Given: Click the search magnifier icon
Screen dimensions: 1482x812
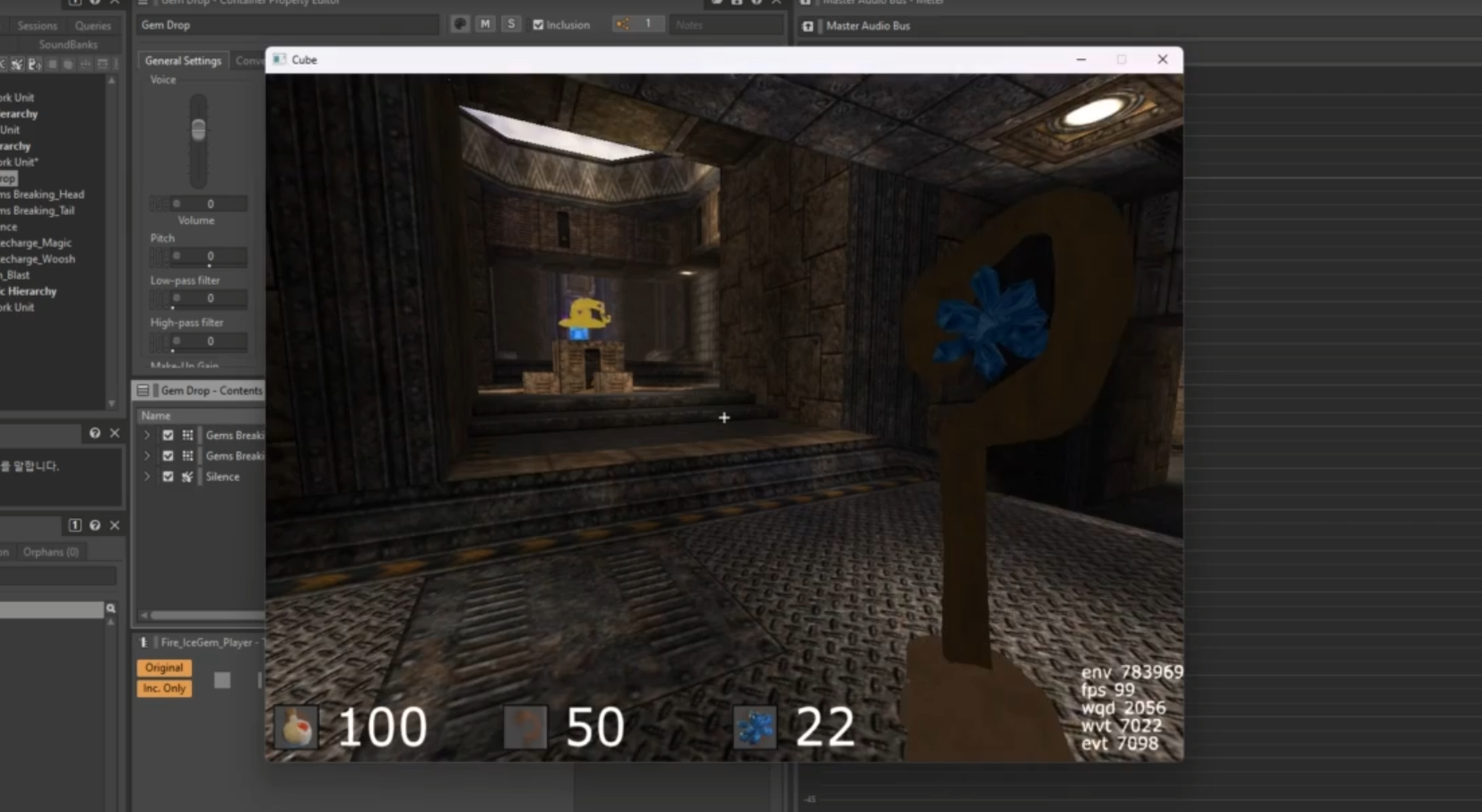Looking at the screenshot, I should tap(111, 609).
